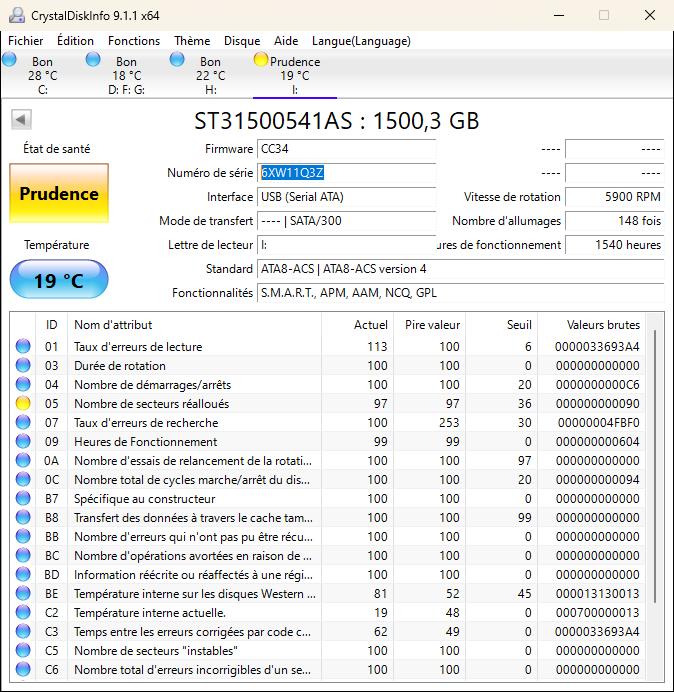The image size is (674, 692).
Task: Click yellow status orb for attribute 05
Action: (x=23, y=404)
